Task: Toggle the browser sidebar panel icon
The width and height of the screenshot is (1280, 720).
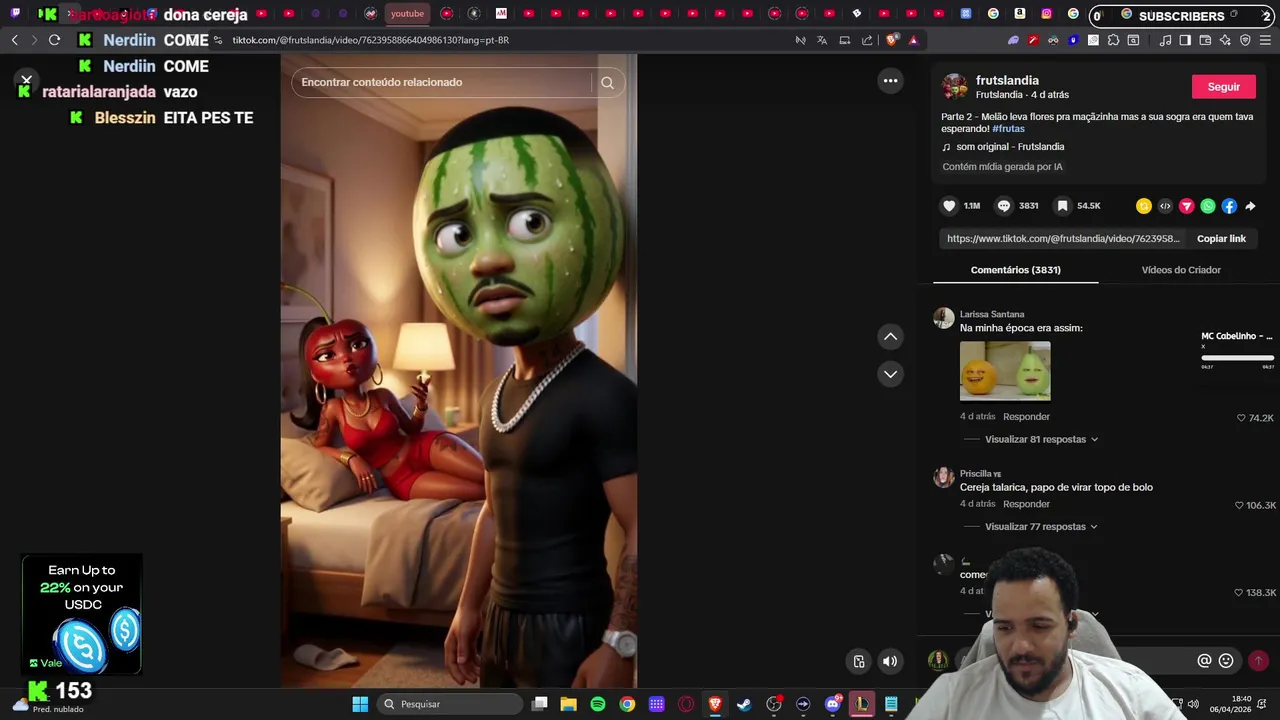Action: click(1185, 40)
